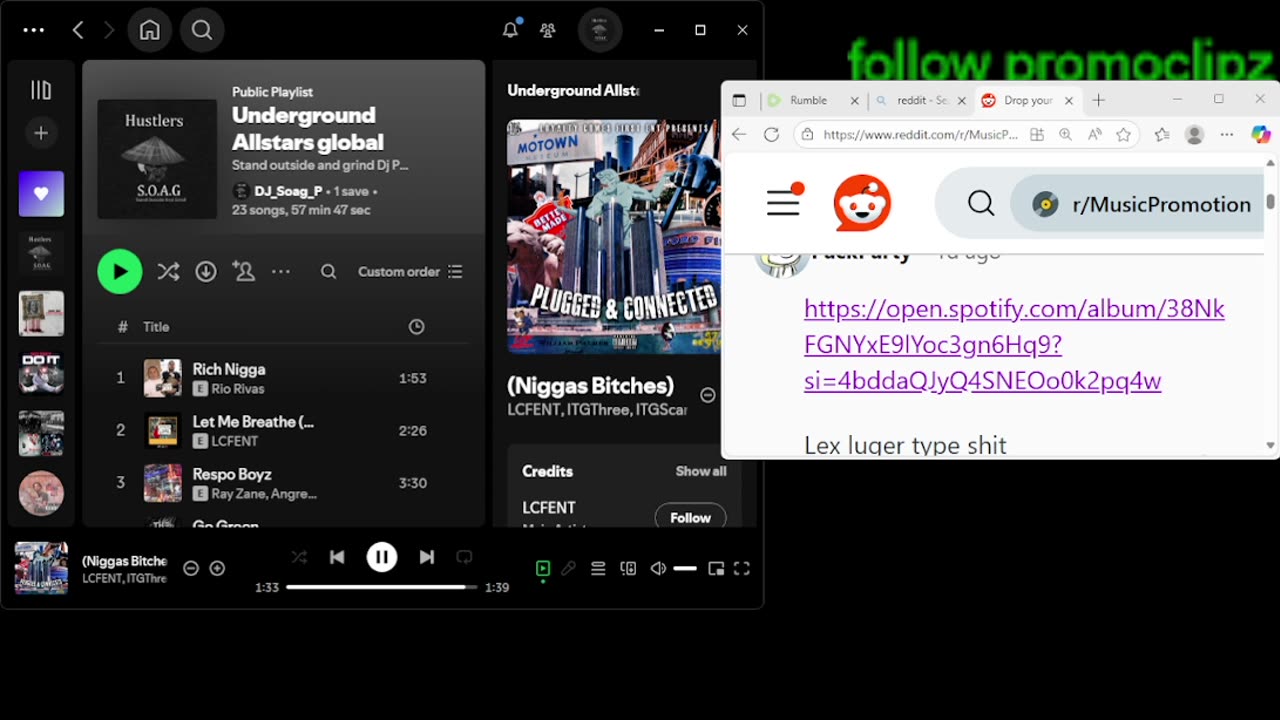Enable shuffle for the playlist
Screen dimensions: 1280x720
point(168,271)
